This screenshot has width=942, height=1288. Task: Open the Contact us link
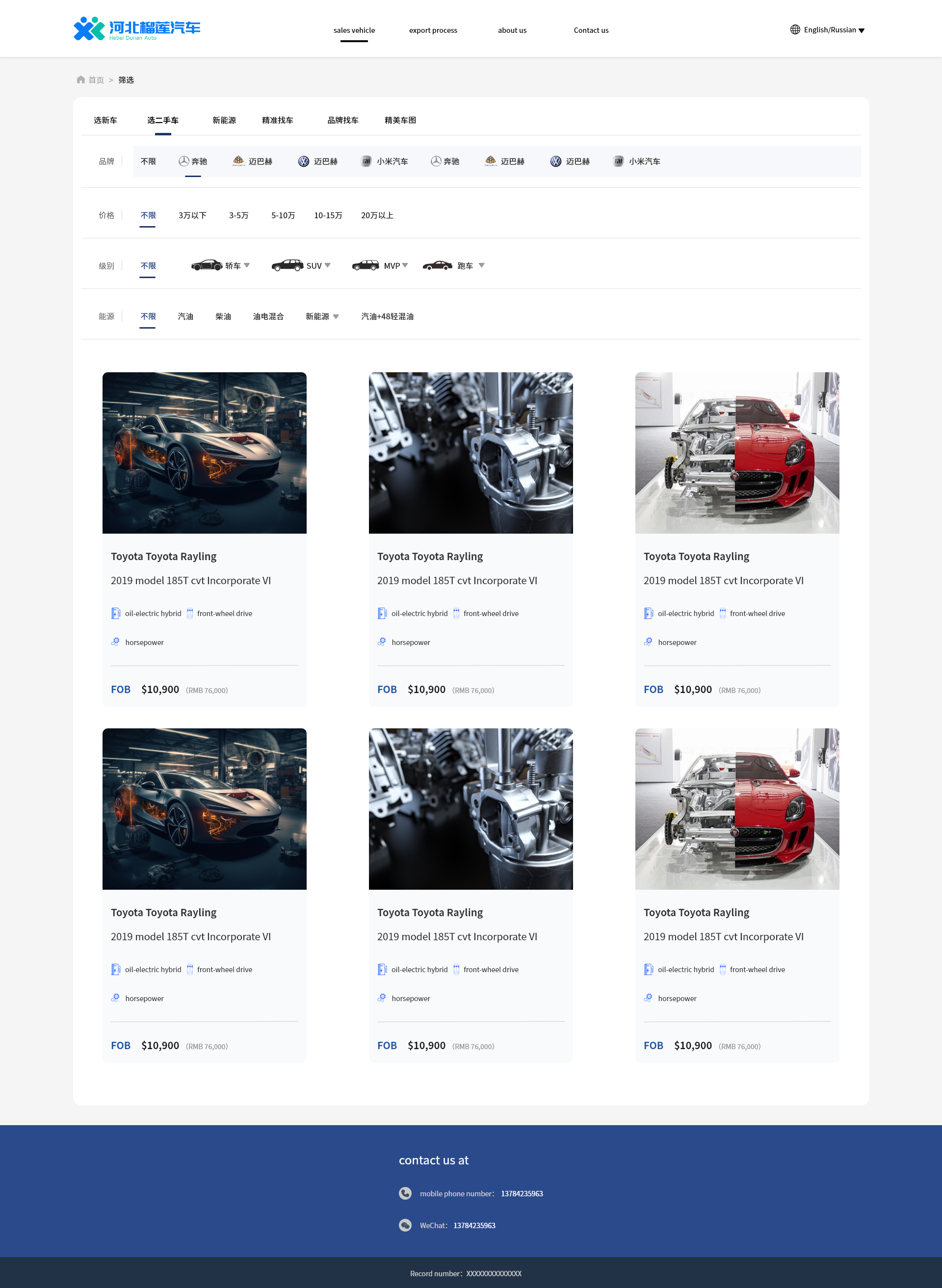(591, 30)
